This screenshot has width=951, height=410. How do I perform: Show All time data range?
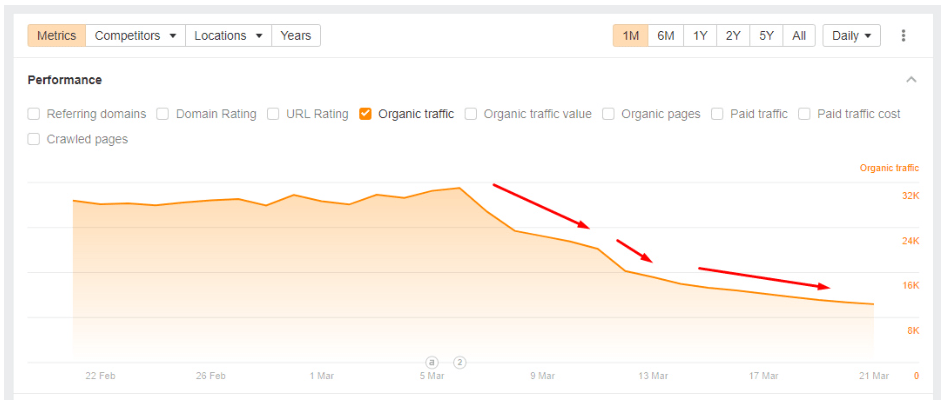(x=799, y=36)
